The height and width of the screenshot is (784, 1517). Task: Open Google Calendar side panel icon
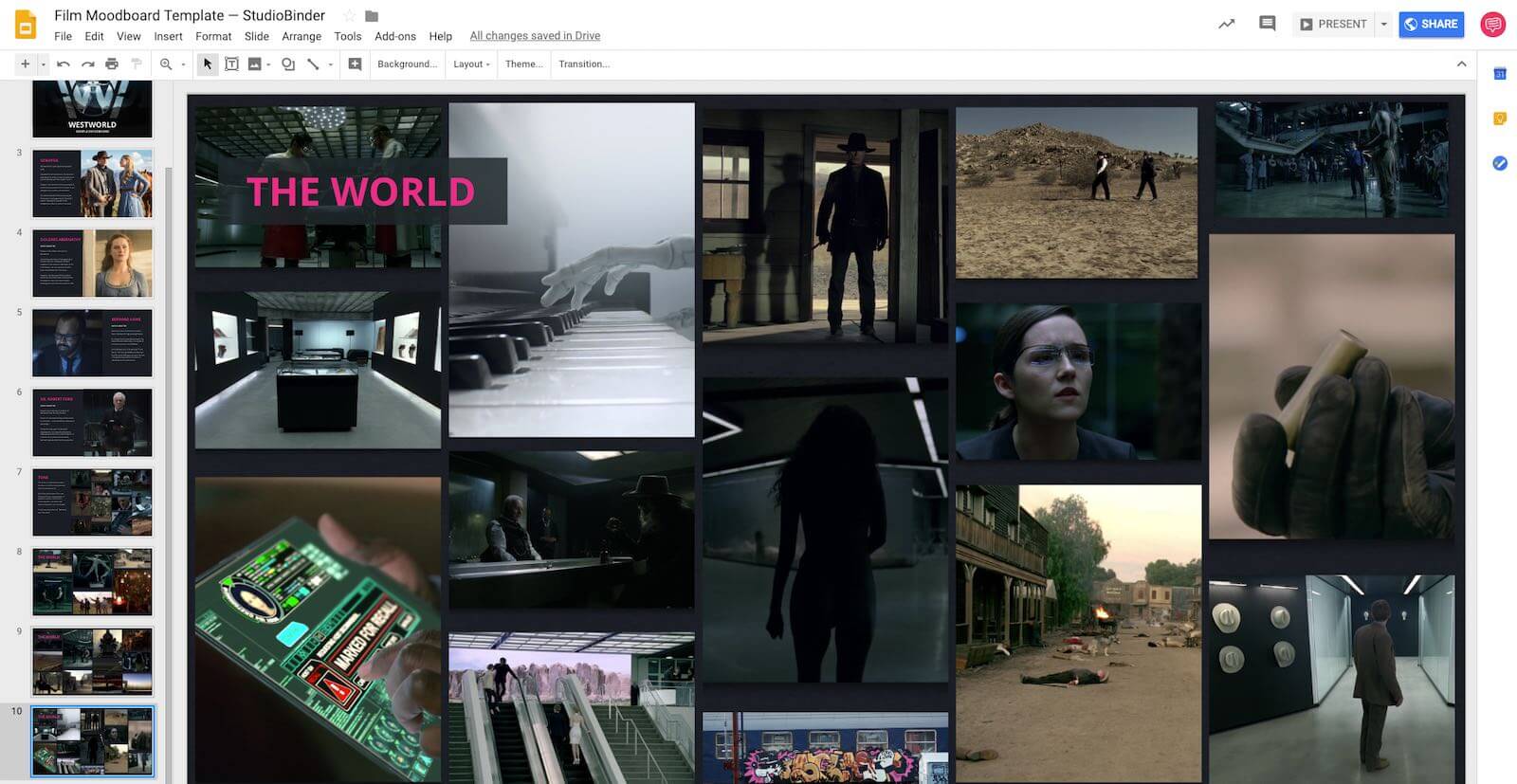pos(1500,74)
